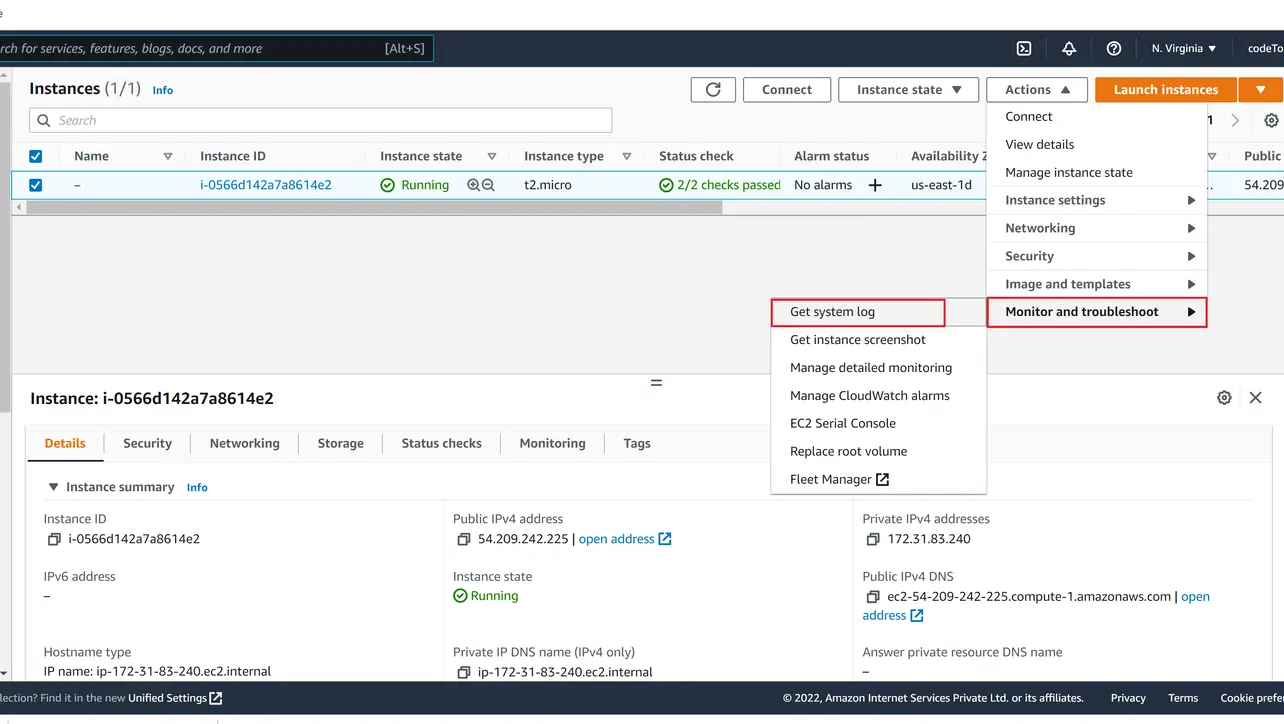Image resolution: width=1284 pixels, height=724 pixels.
Task: Switch to the Status checks tab
Action: click(x=441, y=443)
